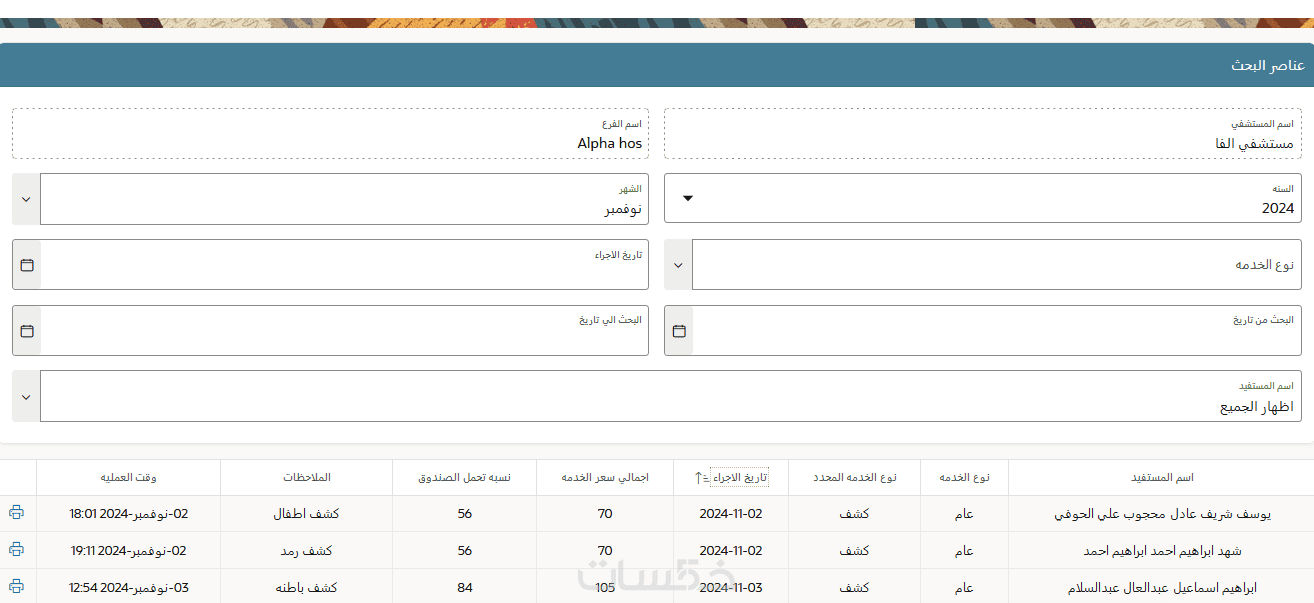
Task: Click عناصر البحث panel header
Action: click(657, 65)
